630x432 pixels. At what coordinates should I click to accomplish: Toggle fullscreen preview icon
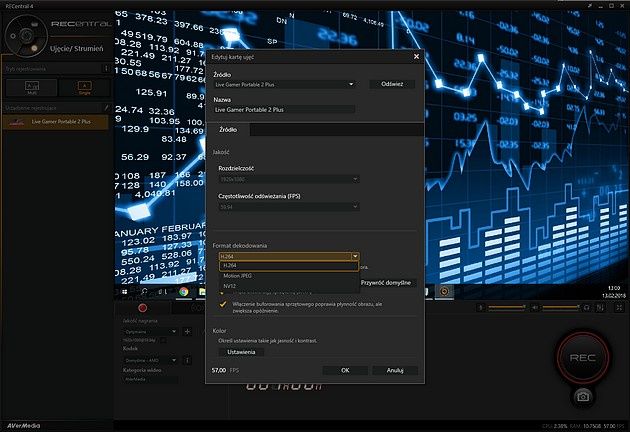(620, 307)
